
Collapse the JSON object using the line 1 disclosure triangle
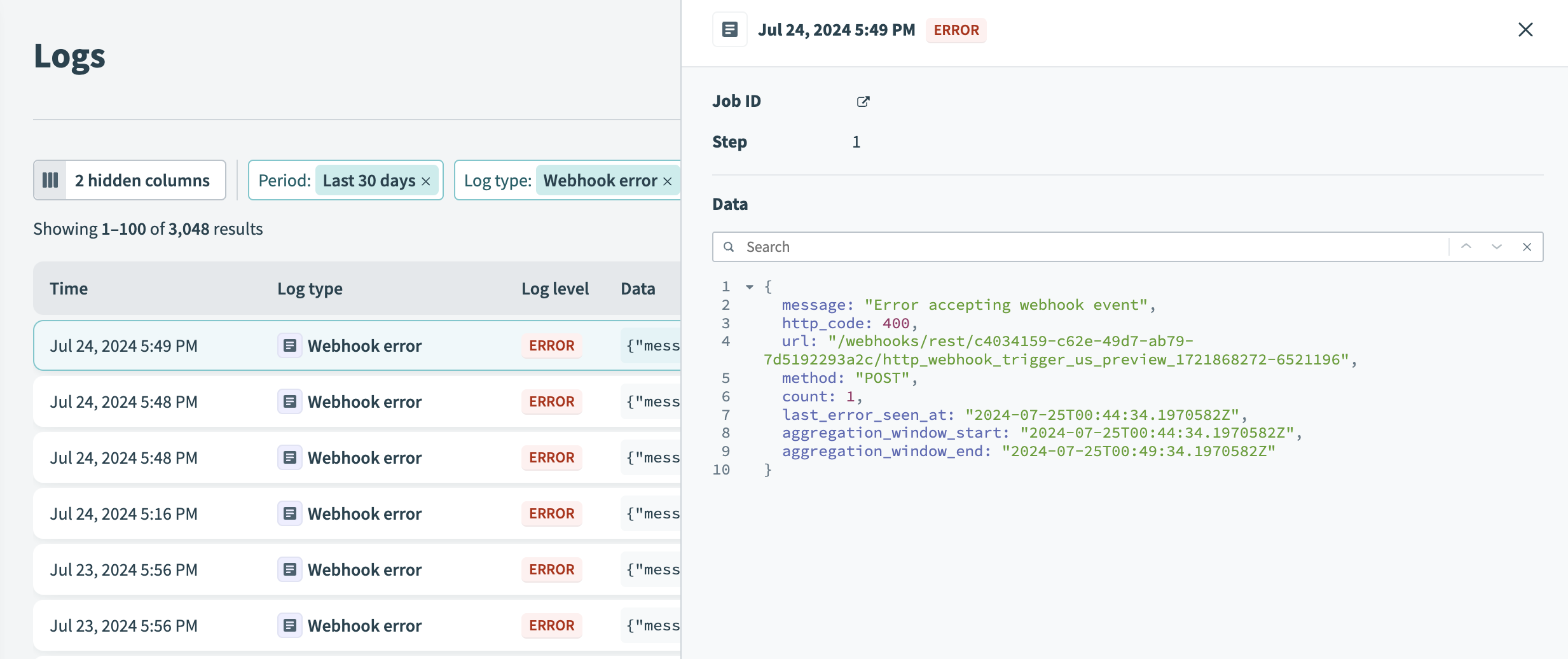748,287
